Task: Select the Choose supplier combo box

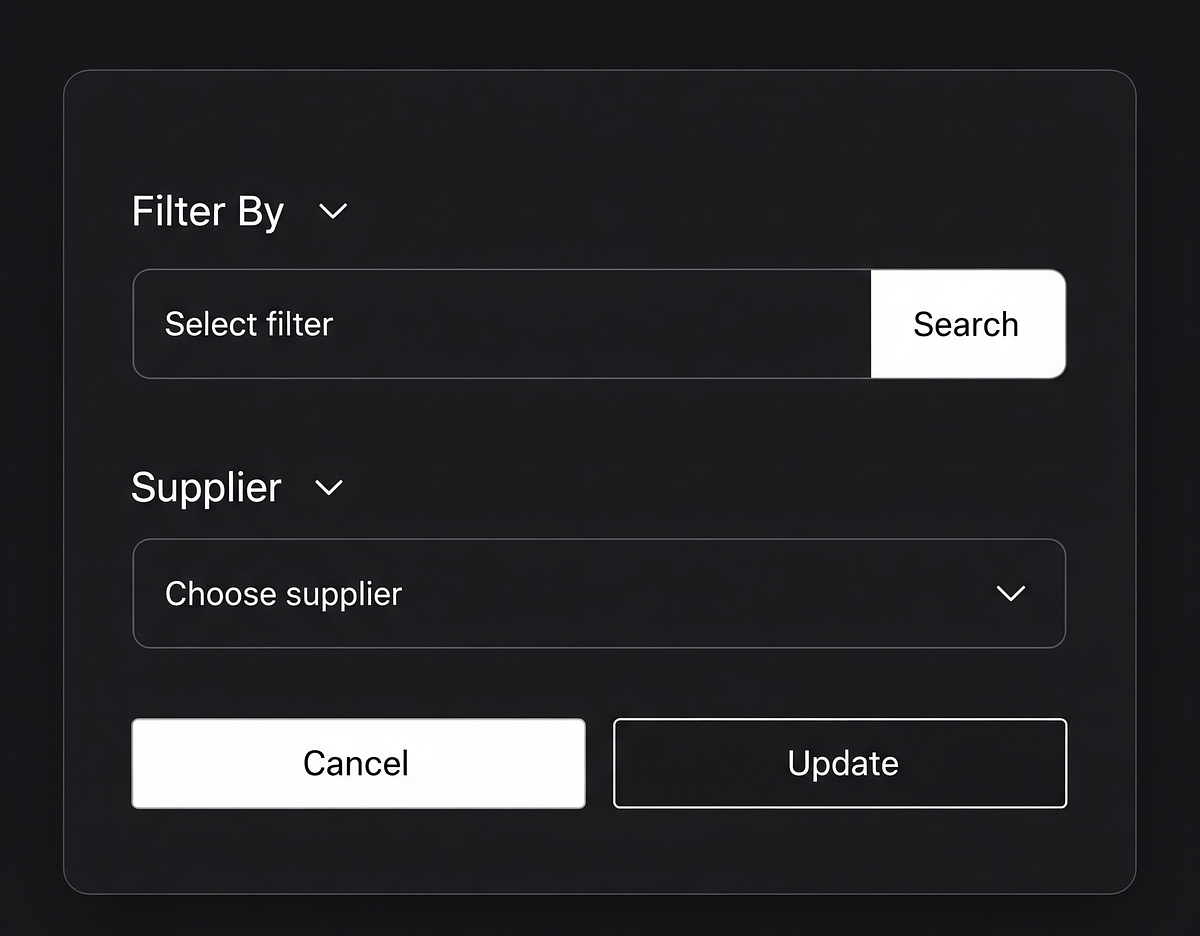Action: (600, 593)
